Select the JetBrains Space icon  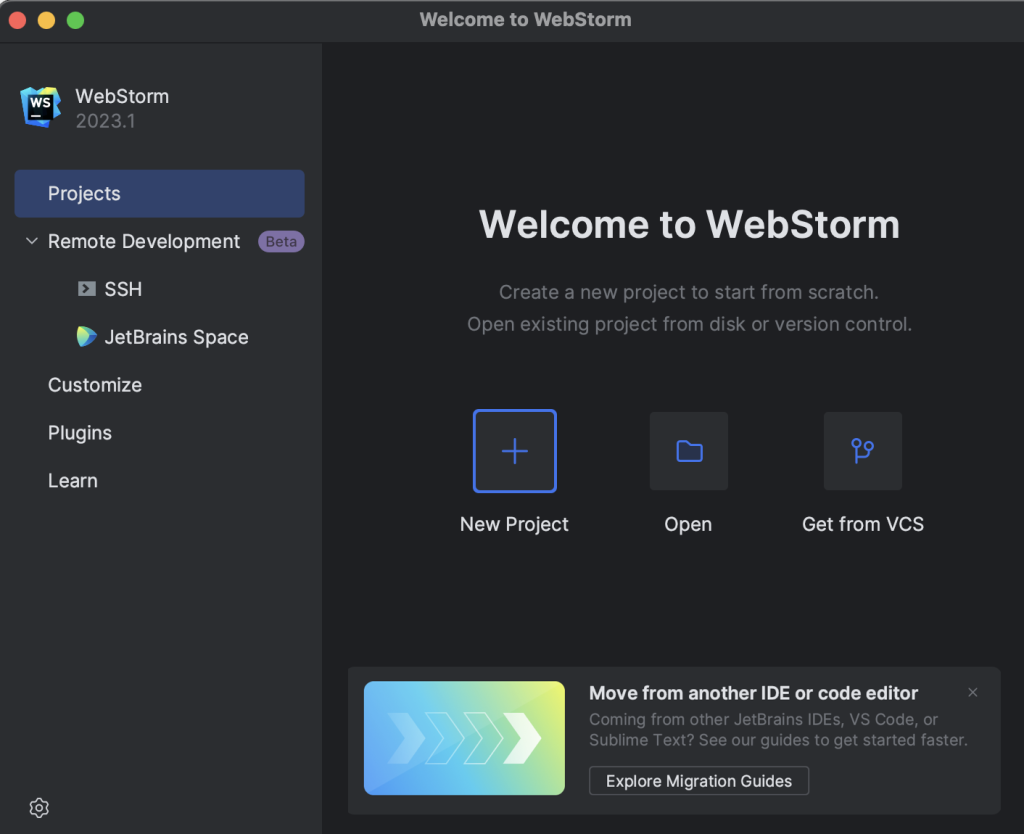pos(85,337)
